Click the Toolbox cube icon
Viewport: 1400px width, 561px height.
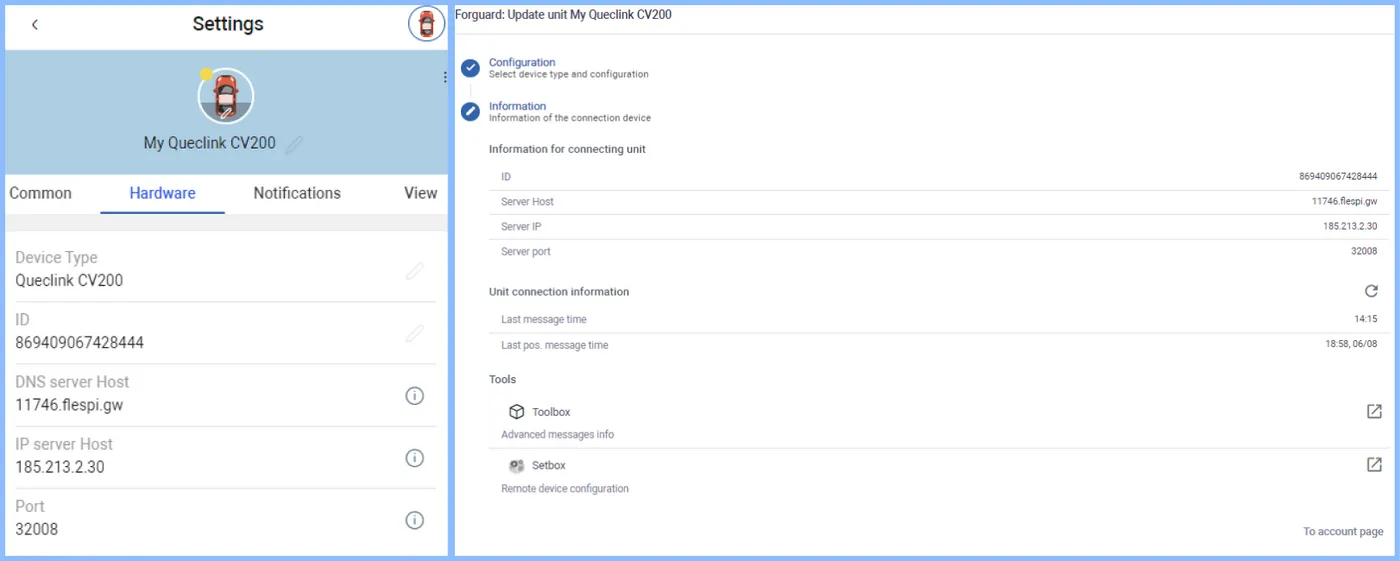[x=517, y=412]
